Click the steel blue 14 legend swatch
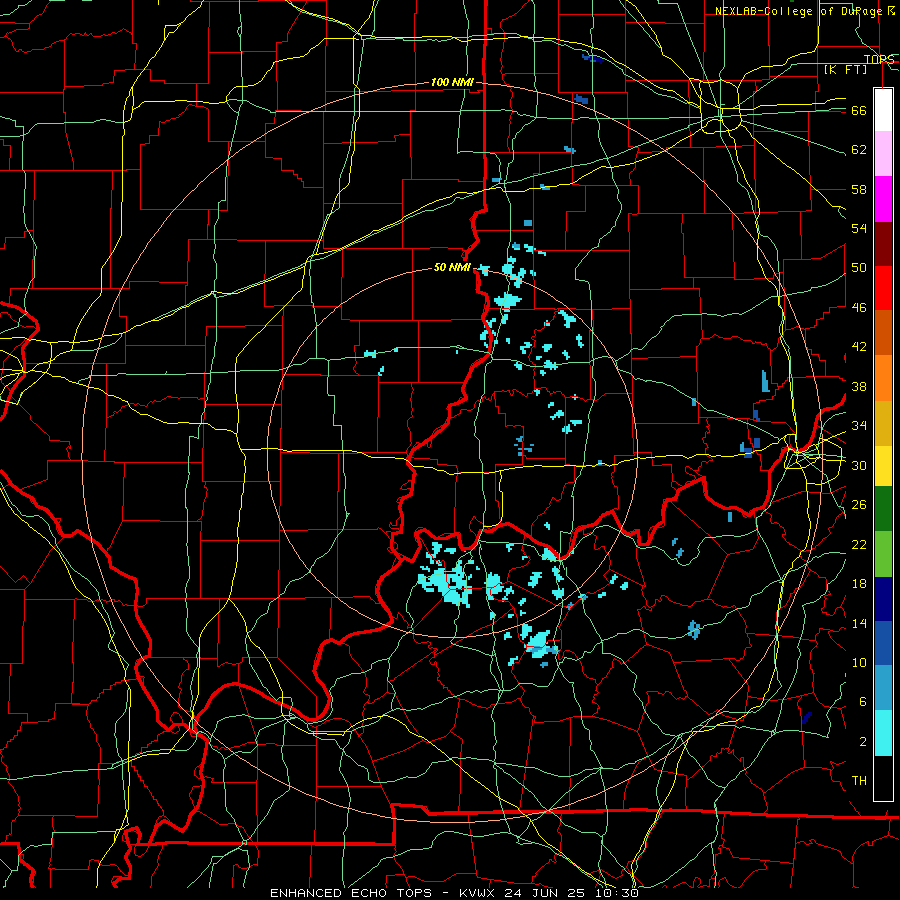This screenshot has height=900, width=900. (883, 688)
